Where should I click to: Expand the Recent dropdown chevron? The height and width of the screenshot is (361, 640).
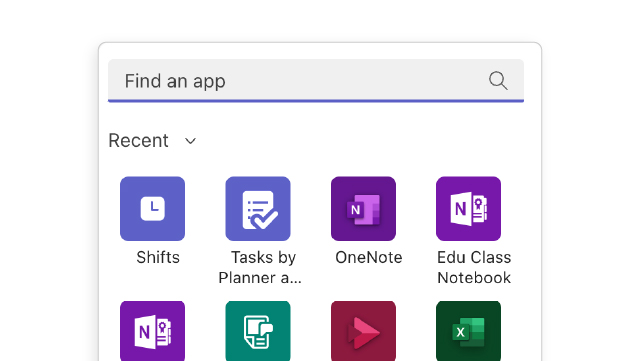pos(190,141)
